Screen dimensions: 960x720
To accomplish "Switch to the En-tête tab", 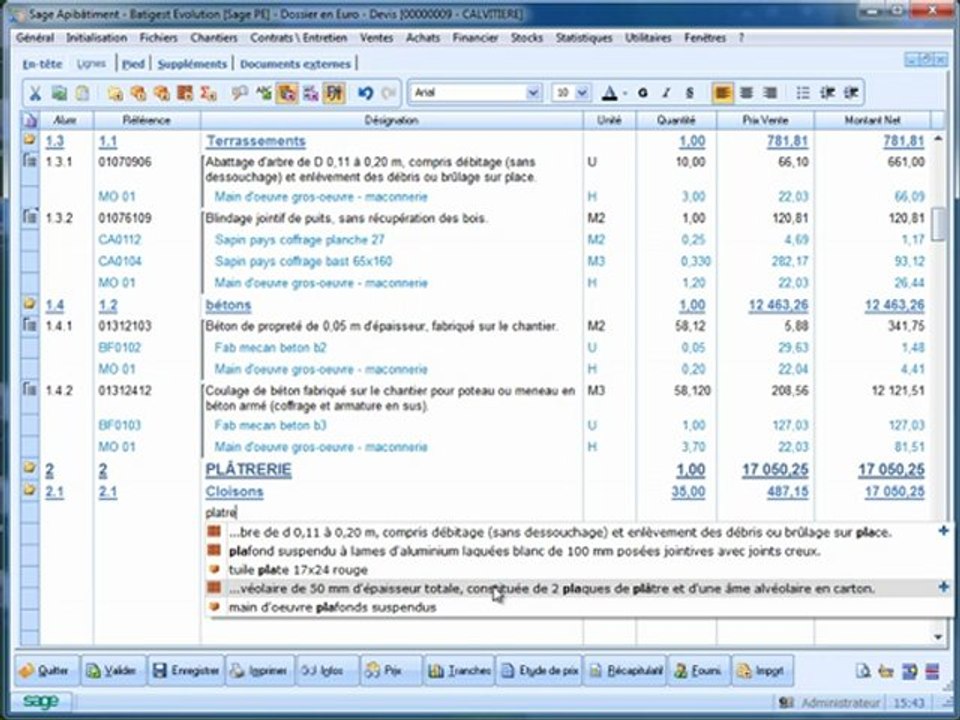I will coord(42,64).
